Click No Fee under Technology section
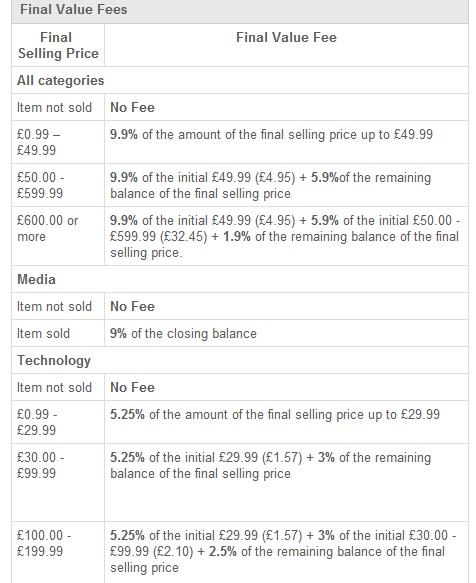 (132, 387)
